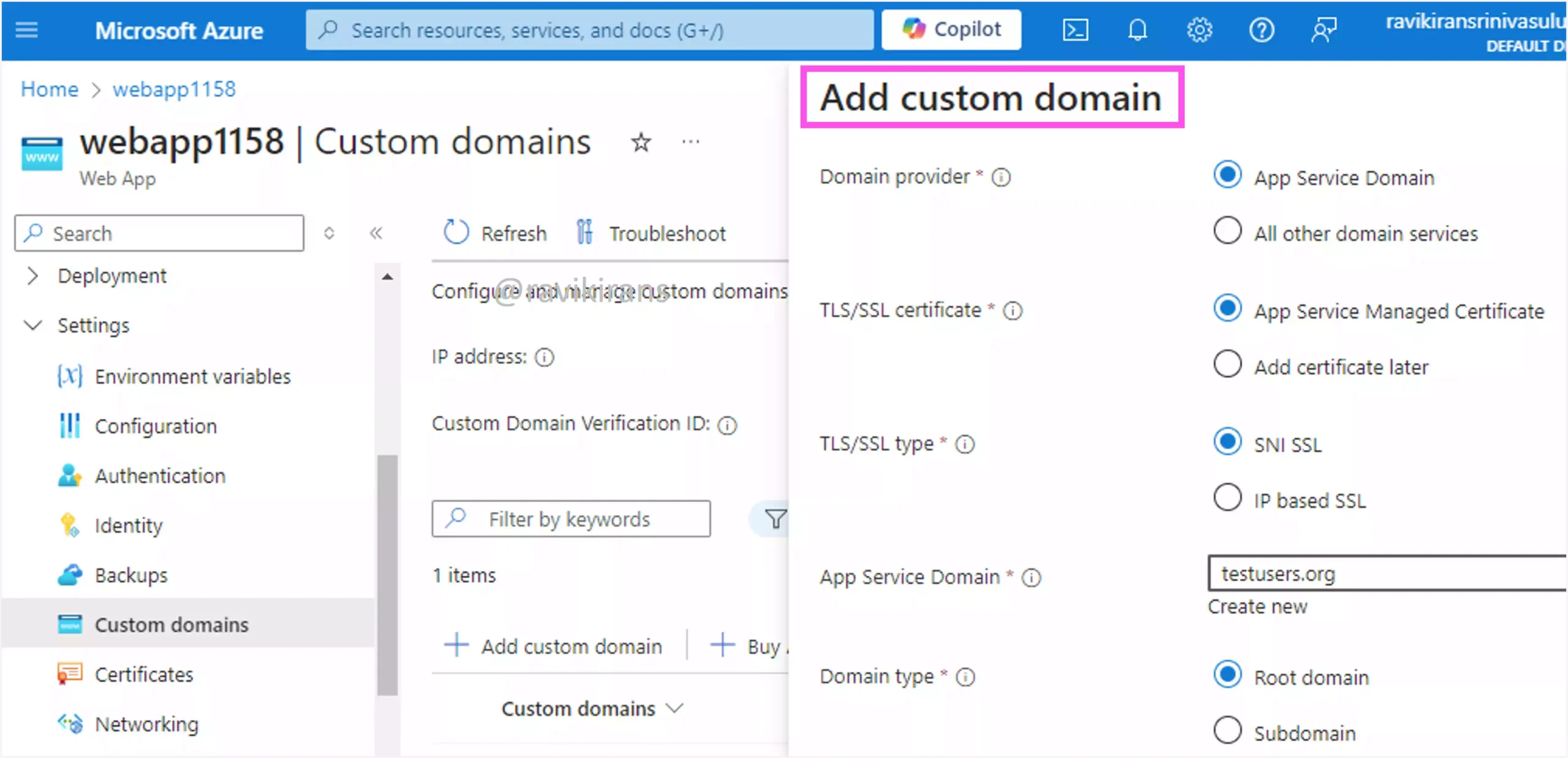Viewport: 1568px width, 758px height.
Task: Open Networking in sidebar
Action: (128, 724)
